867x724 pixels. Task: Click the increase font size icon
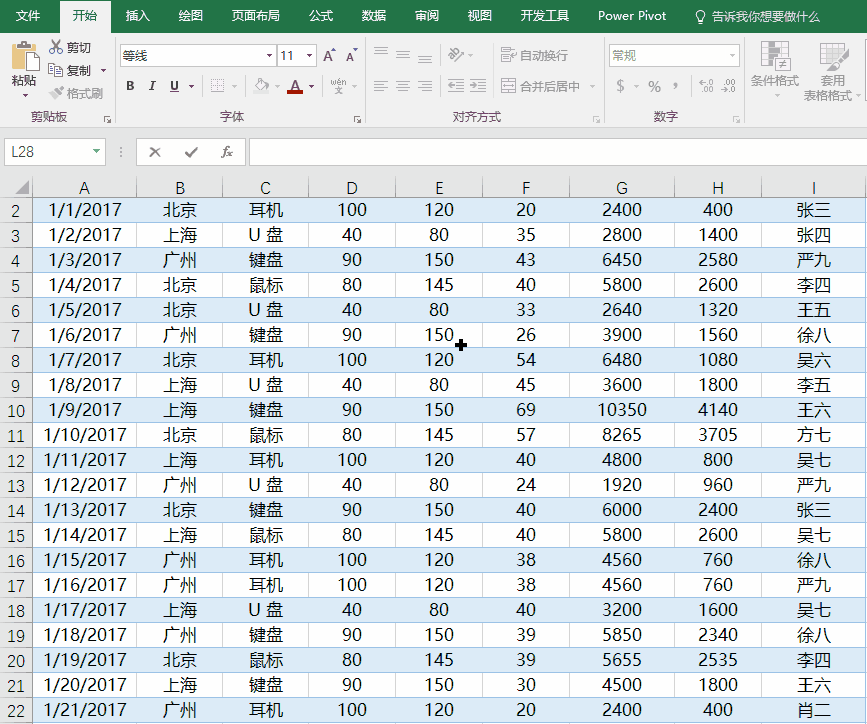[x=329, y=56]
